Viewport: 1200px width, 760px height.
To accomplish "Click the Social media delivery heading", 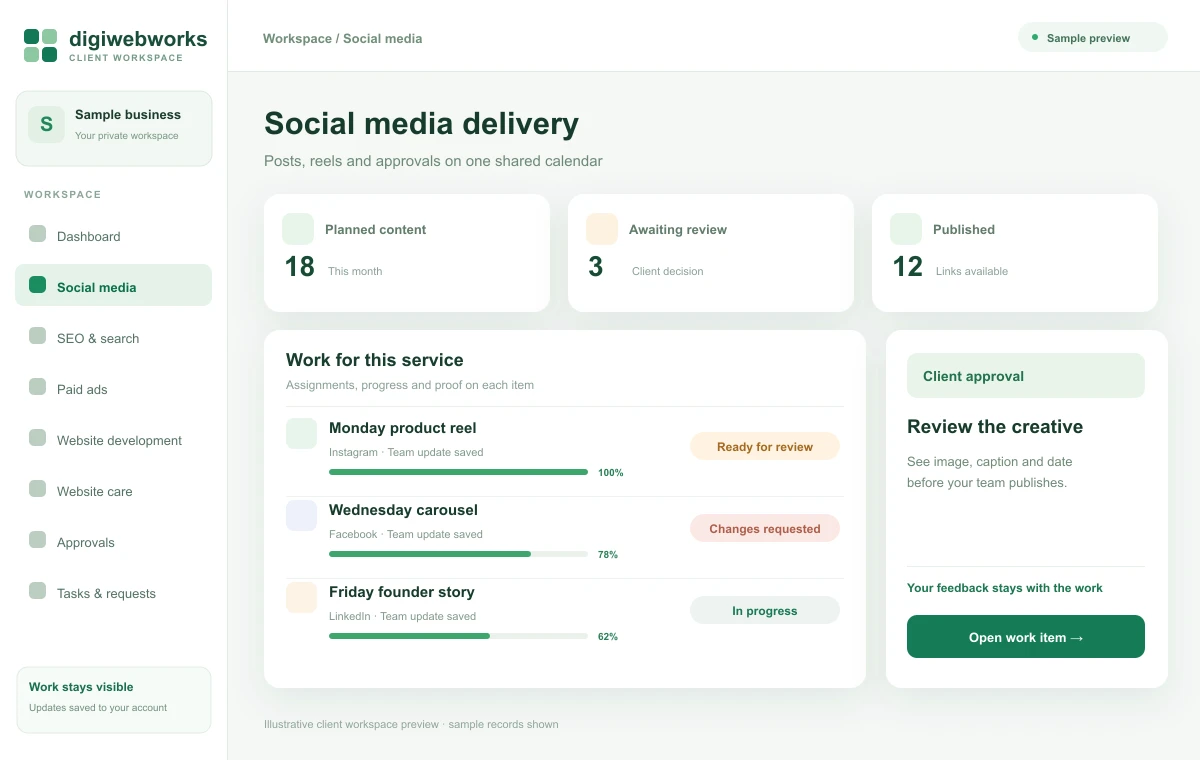I will pos(422,124).
